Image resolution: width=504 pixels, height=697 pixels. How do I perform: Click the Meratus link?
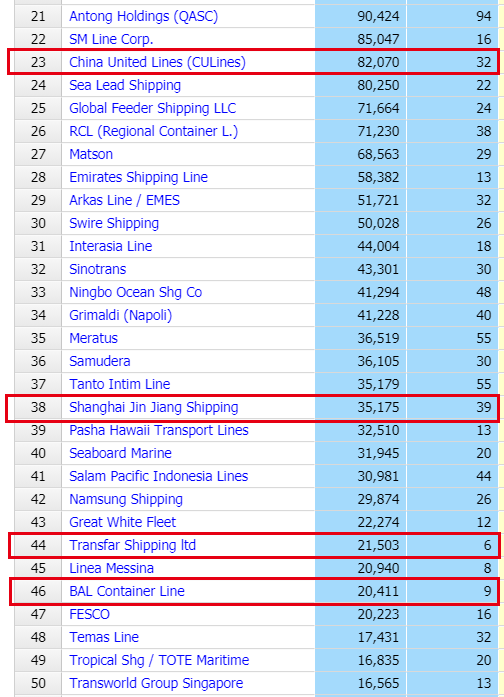93,338
